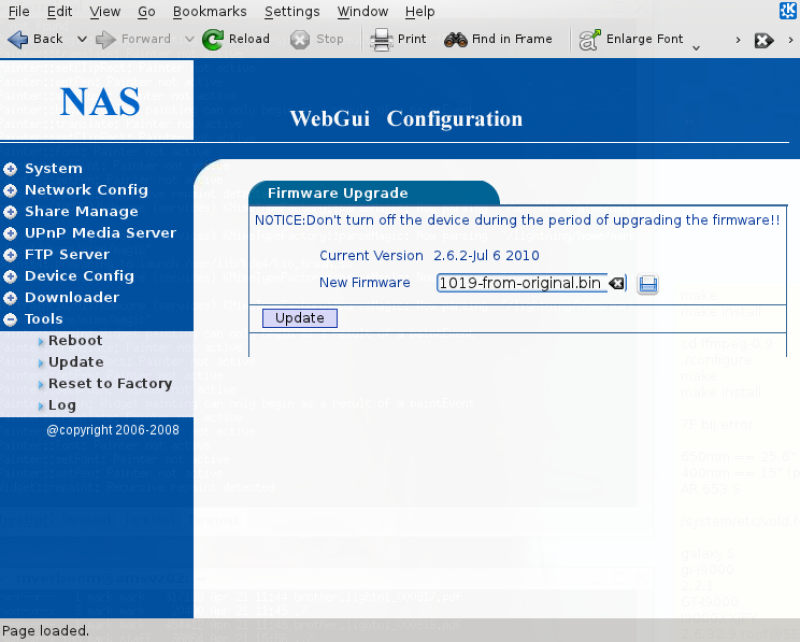Click the Forward arrow icon
This screenshot has width=800, height=642.
pos(106,39)
